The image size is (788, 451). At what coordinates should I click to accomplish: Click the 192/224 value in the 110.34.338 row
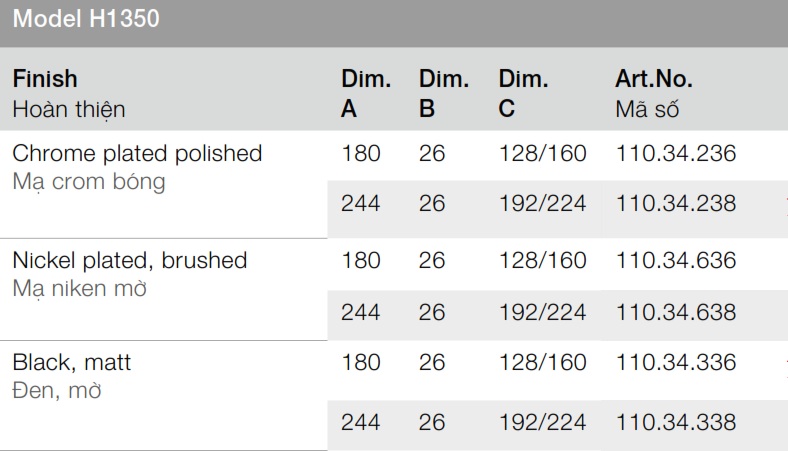(542, 423)
